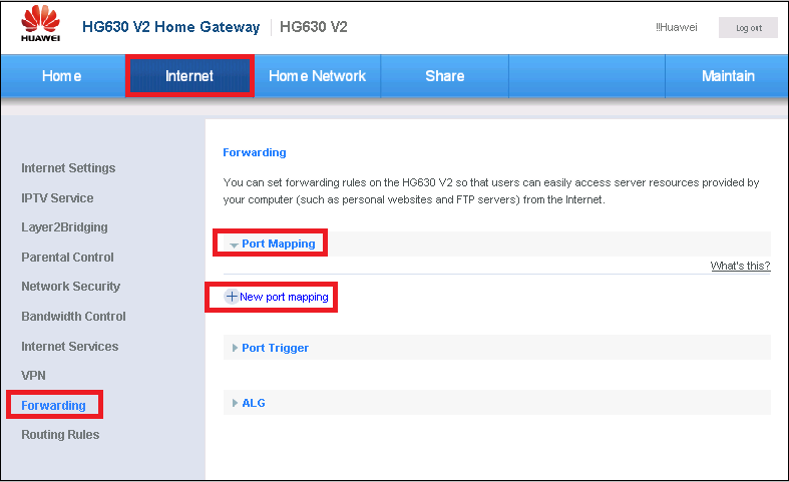789x482 pixels.
Task: Open the Home Network tab
Action: click(317, 76)
